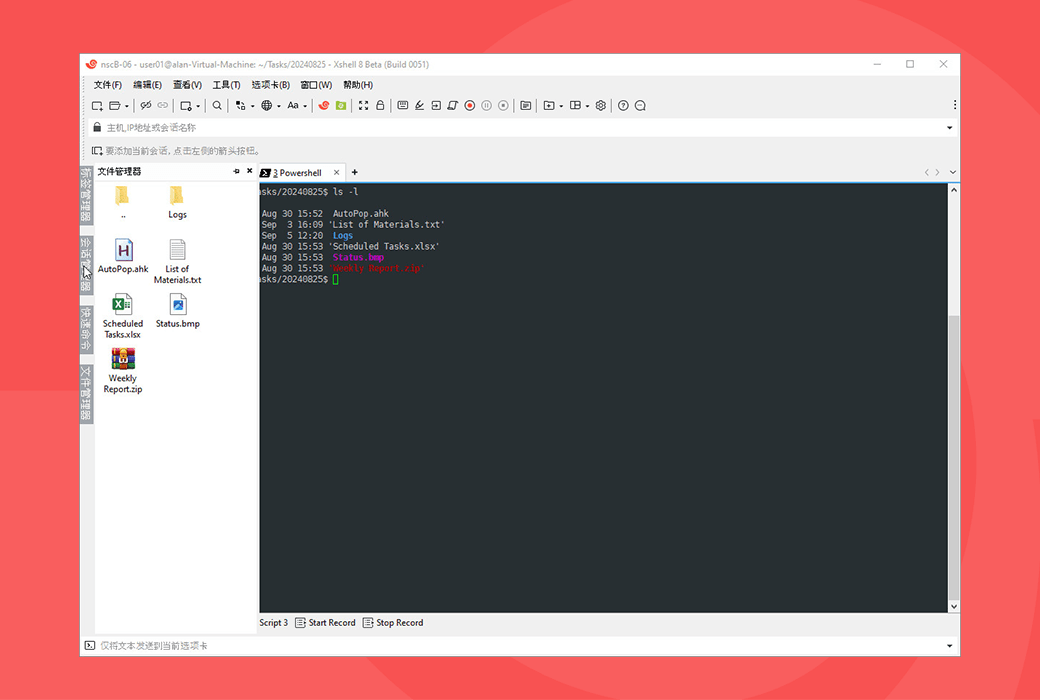Viewport: 1040px width, 700px height.
Task: Click the highlight pen icon
Action: pos(419,105)
